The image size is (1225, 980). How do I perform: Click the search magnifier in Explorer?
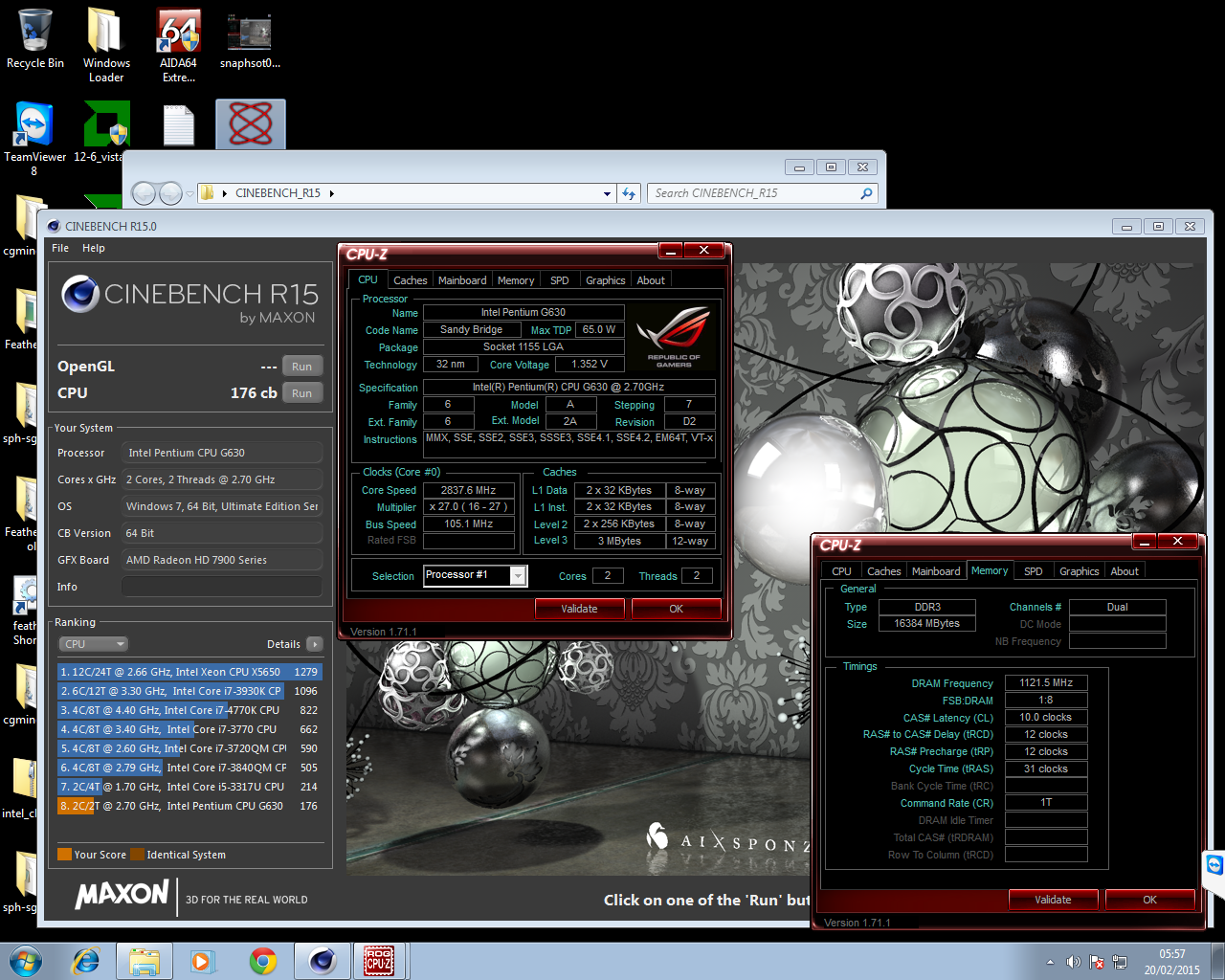point(866,193)
